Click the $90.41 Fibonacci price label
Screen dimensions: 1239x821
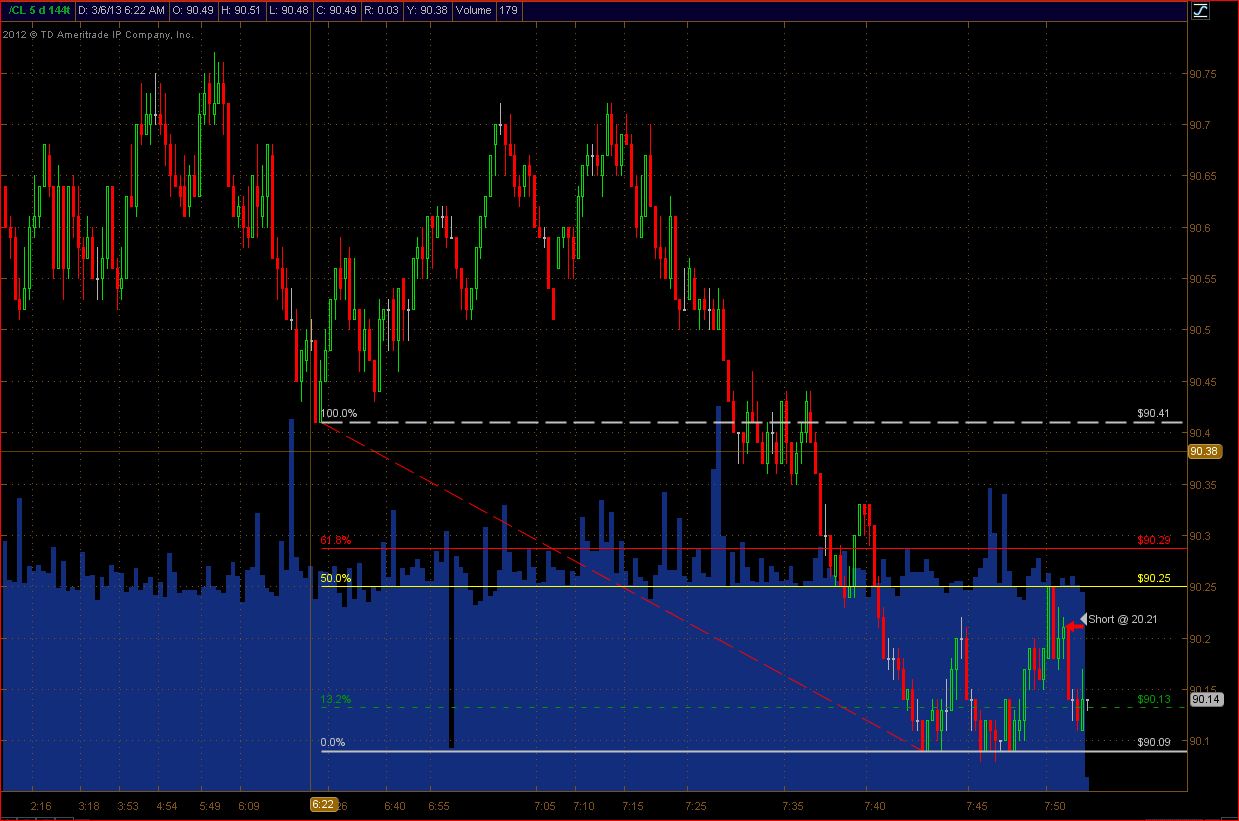1155,412
